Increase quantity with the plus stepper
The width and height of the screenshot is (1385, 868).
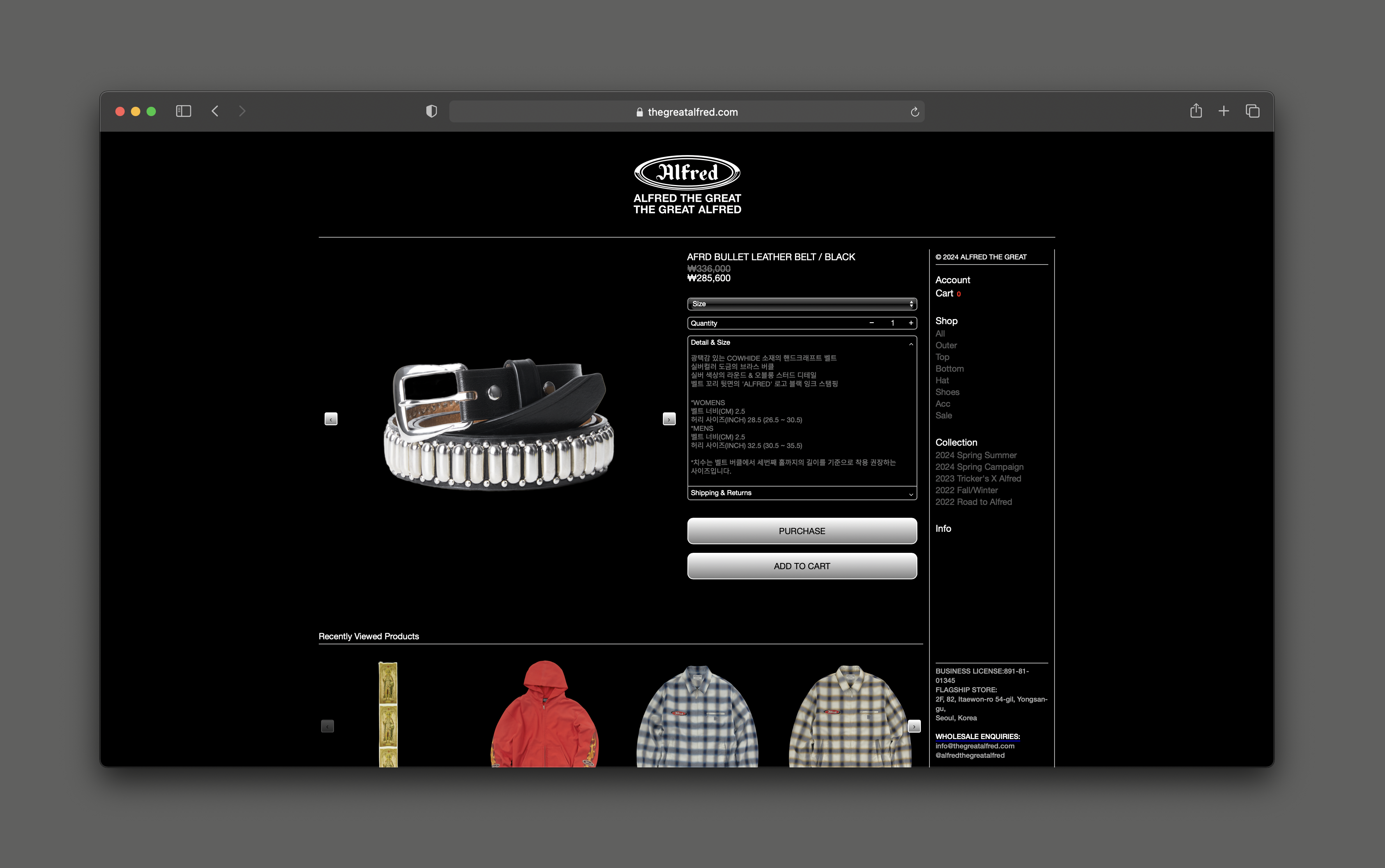point(911,323)
